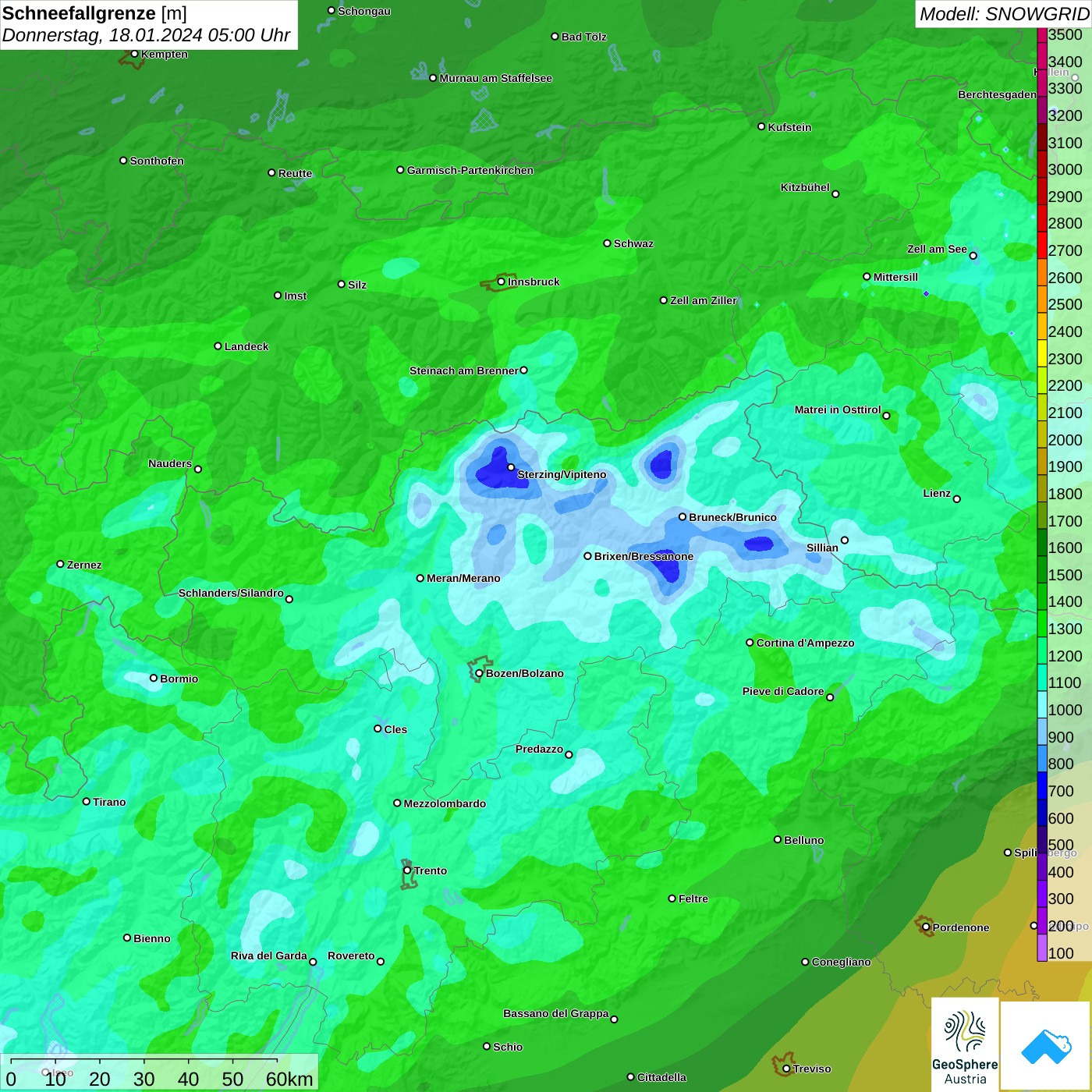Select the Treviso city marker dot

click(x=786, y=1069)
